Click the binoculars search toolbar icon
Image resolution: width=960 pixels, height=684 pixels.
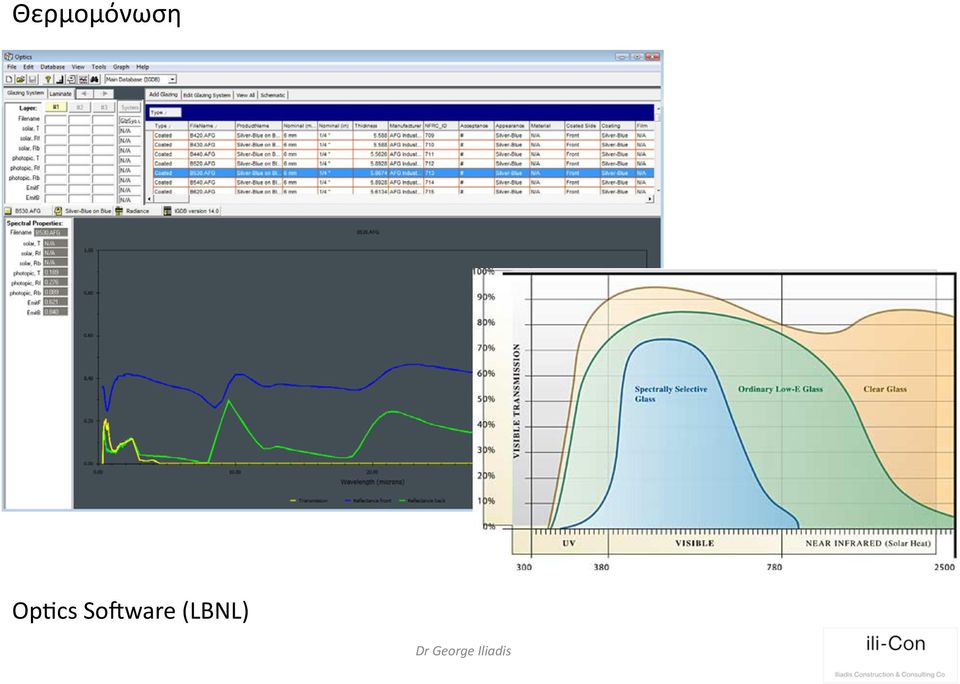[95, 80]
